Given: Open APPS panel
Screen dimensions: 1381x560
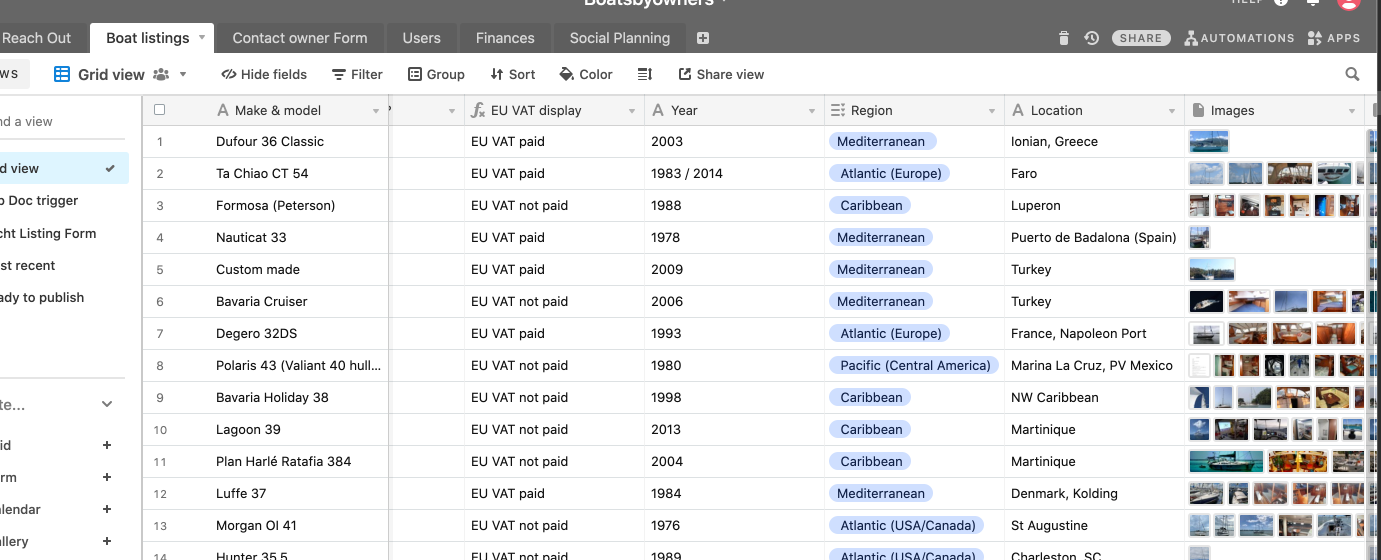Looking at the screenshot, I should click(1334, 38).
